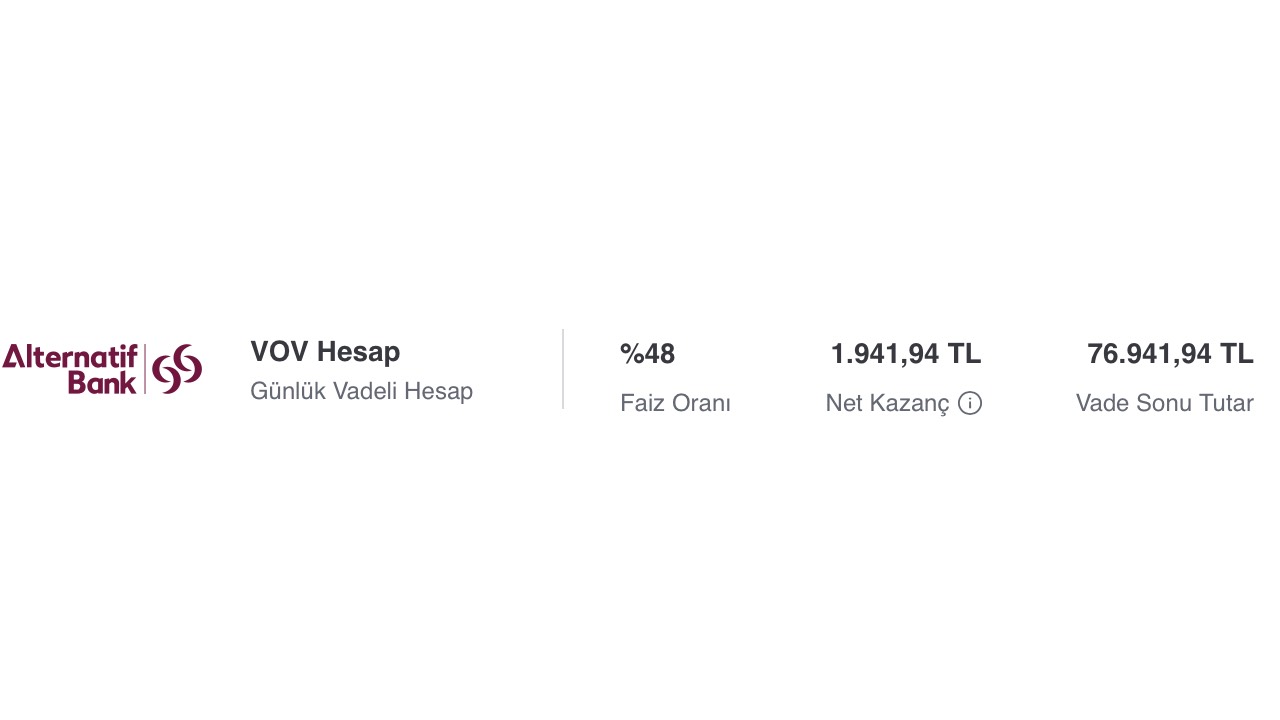1280x720 pixels.
Task: Click the word Günlük in the subtitle
Action: [x=285, y=391]
